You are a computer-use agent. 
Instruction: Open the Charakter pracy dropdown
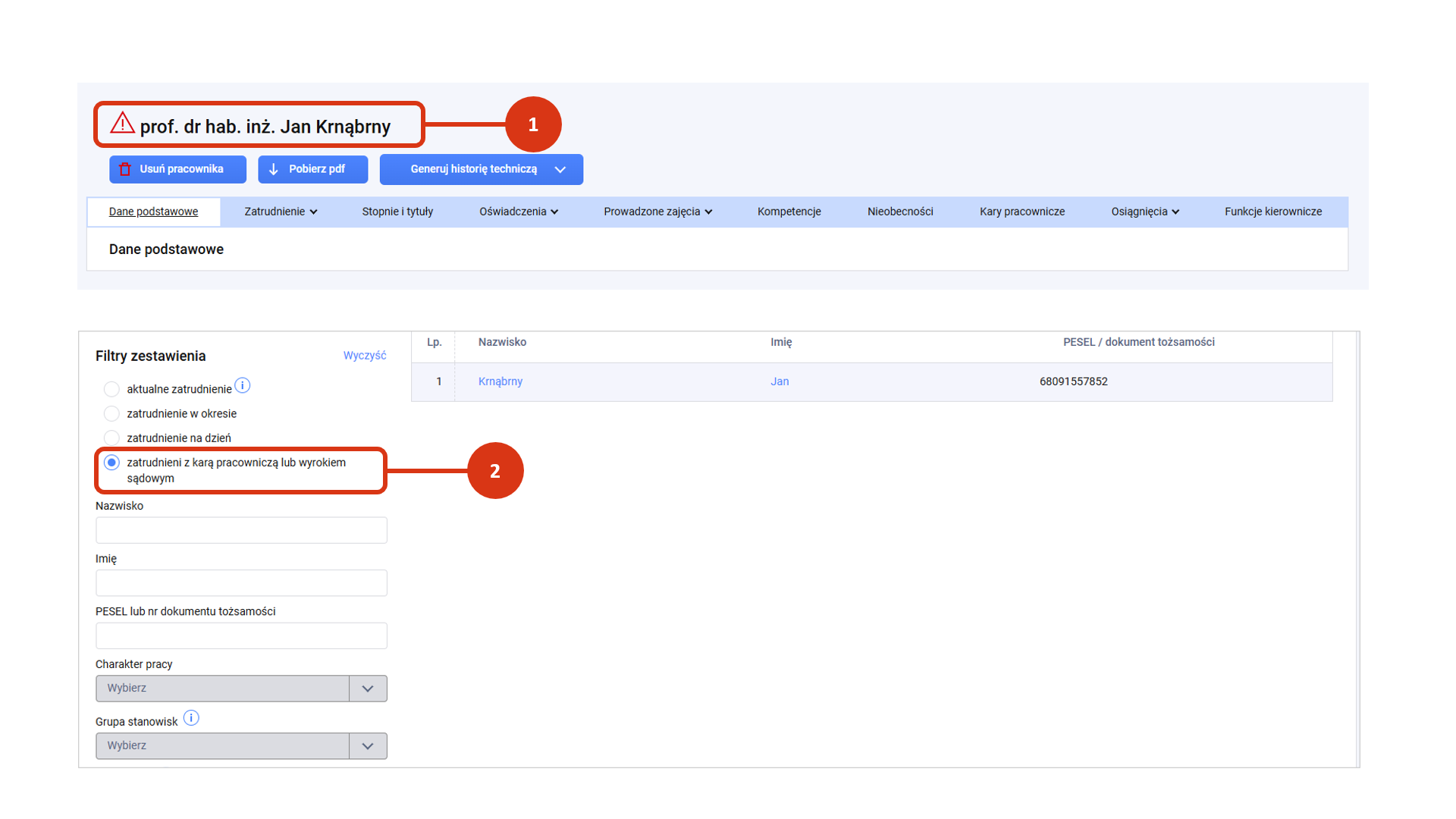click(x=241, y=689)
